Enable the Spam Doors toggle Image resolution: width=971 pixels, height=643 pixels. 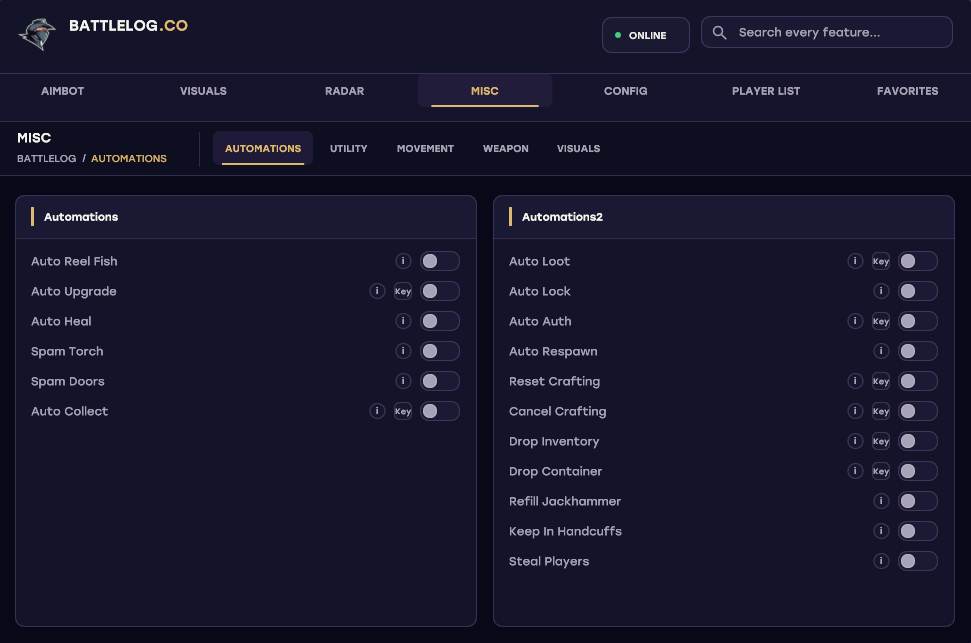440,381
